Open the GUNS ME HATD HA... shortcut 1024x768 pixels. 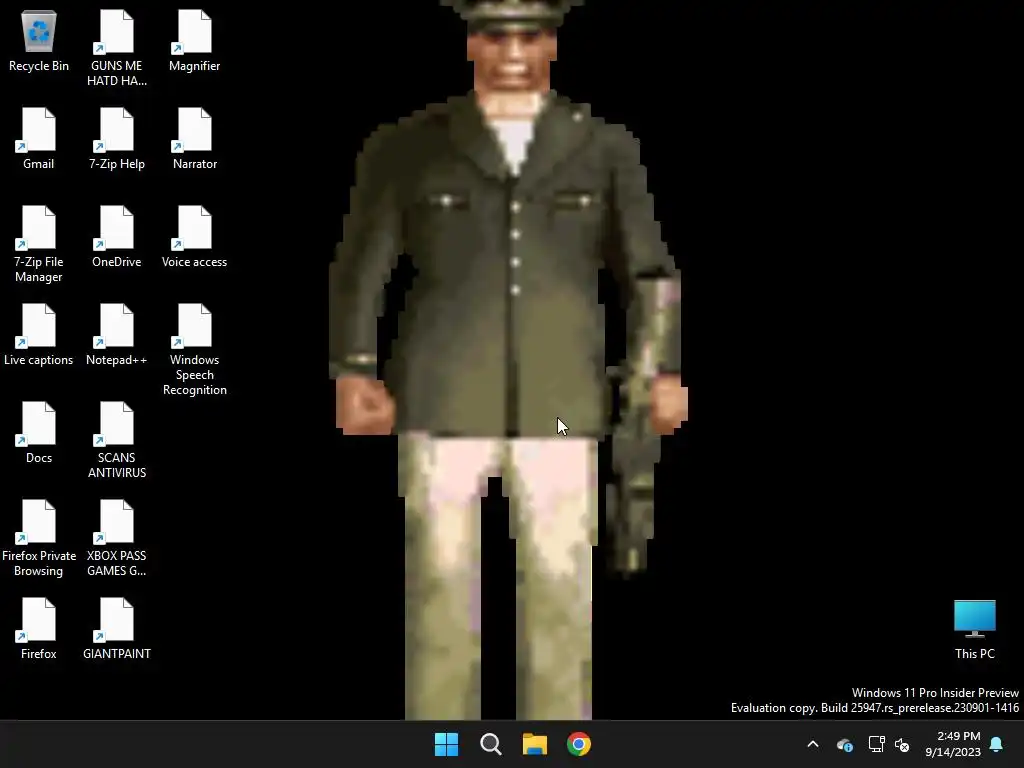[x=117, y=48]
